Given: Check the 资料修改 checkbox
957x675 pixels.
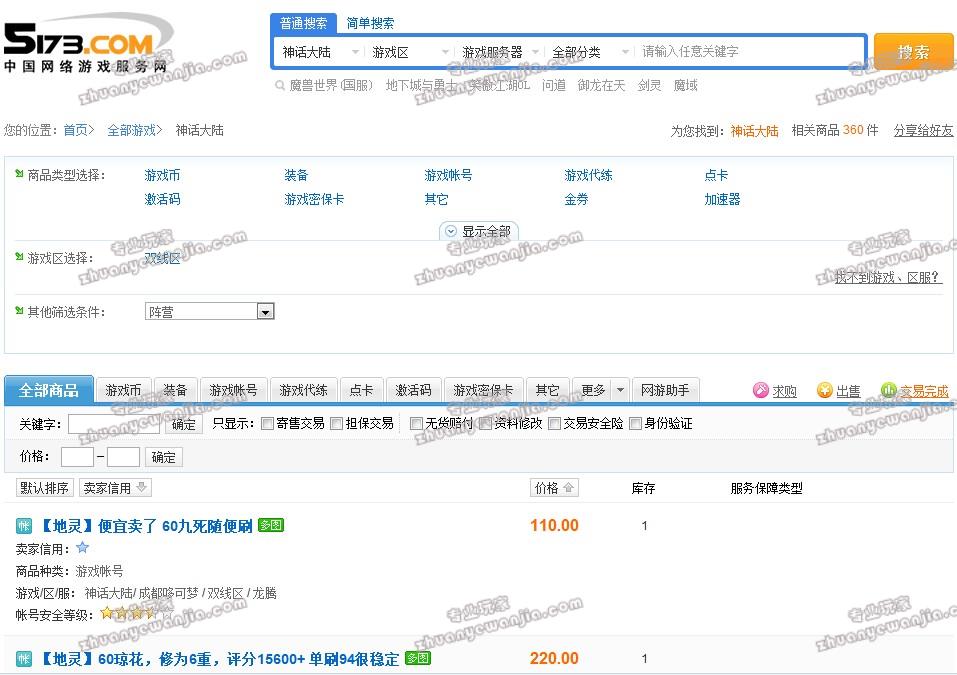Looking at the screenshot, I should [x=485, y=424].
